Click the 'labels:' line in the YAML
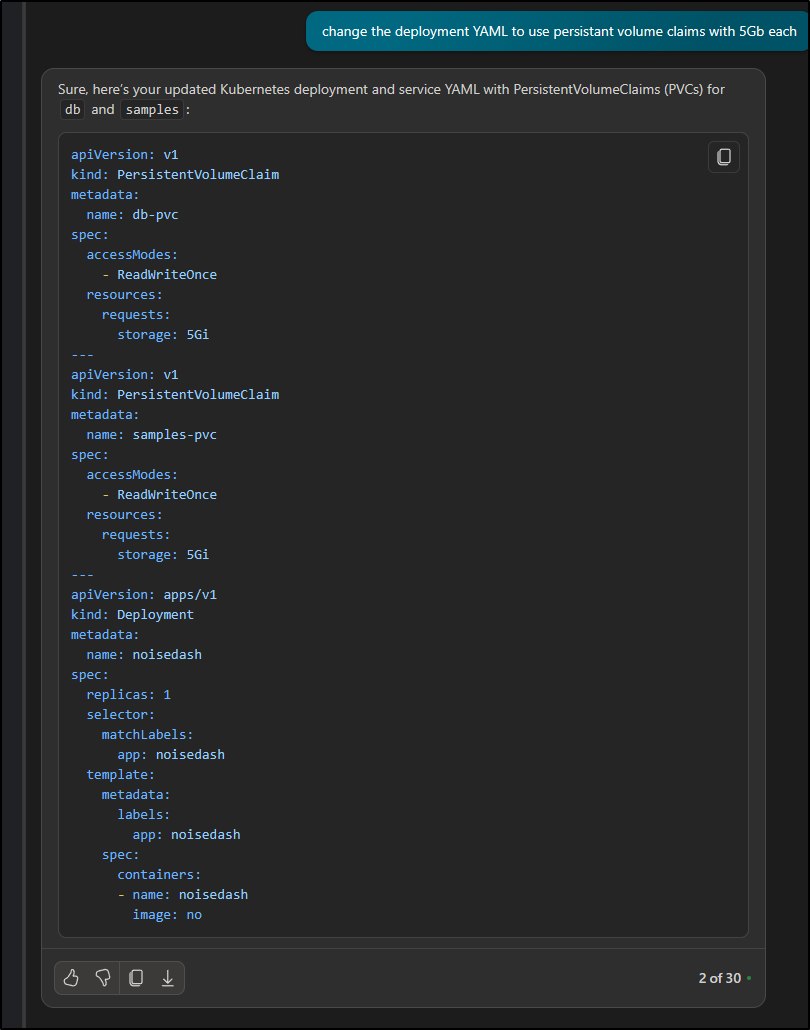 pyautogui.click(x=143, y=815)
